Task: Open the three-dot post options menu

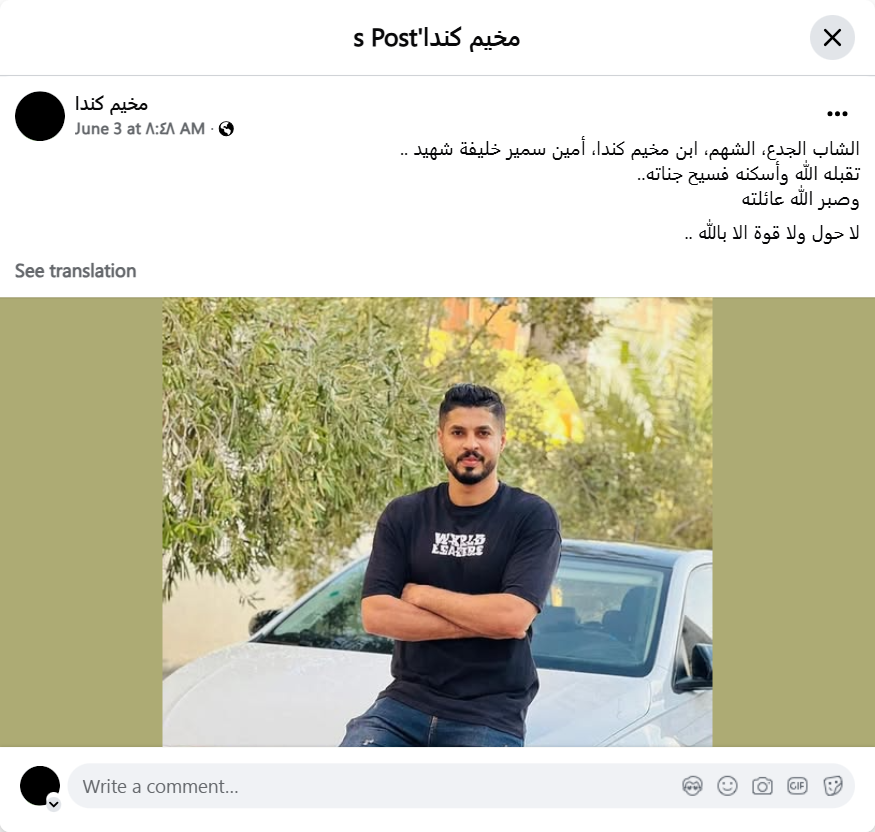Action: 837,114
